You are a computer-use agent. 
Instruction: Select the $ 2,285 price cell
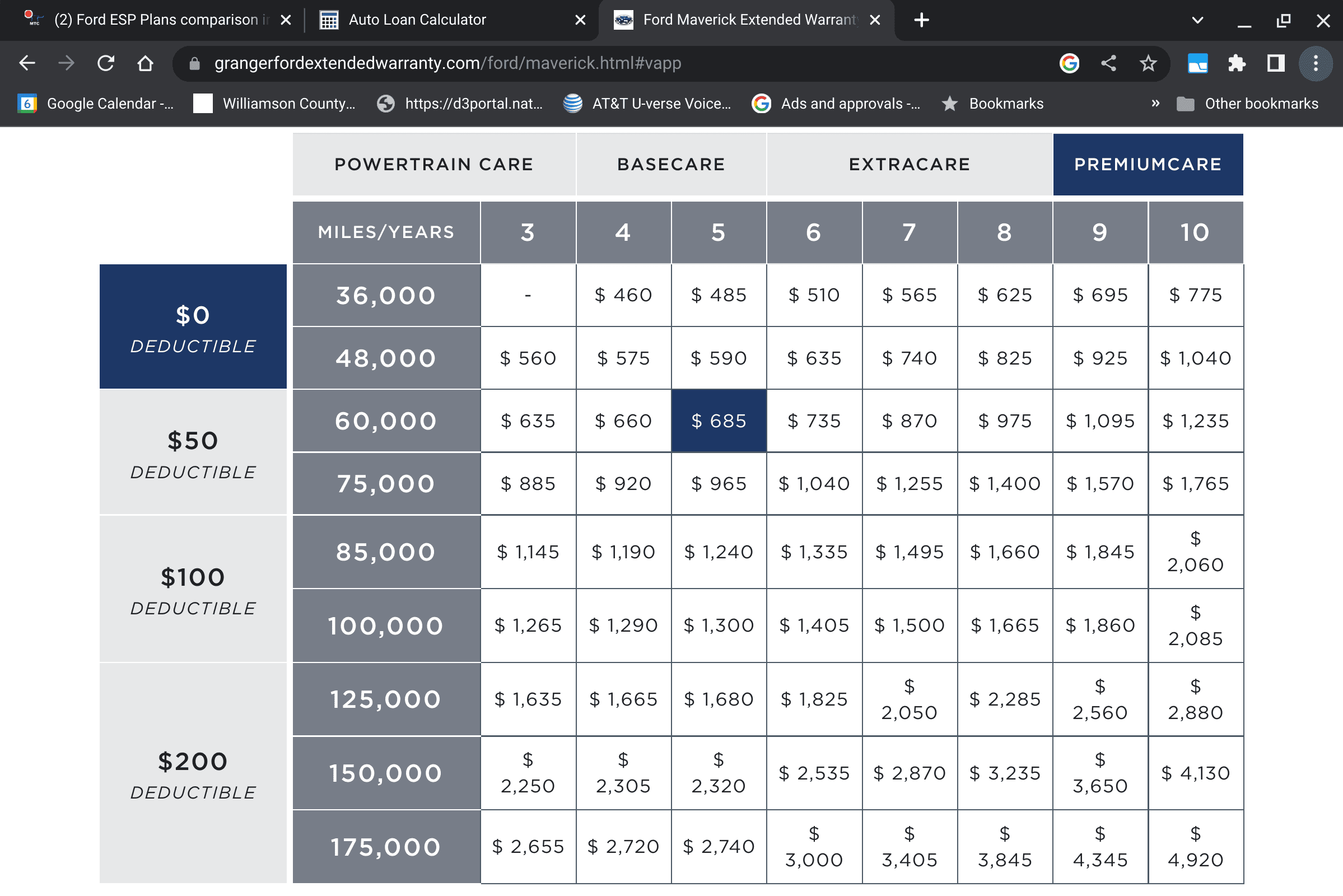pyautogui.click(x=1004, y=699)
